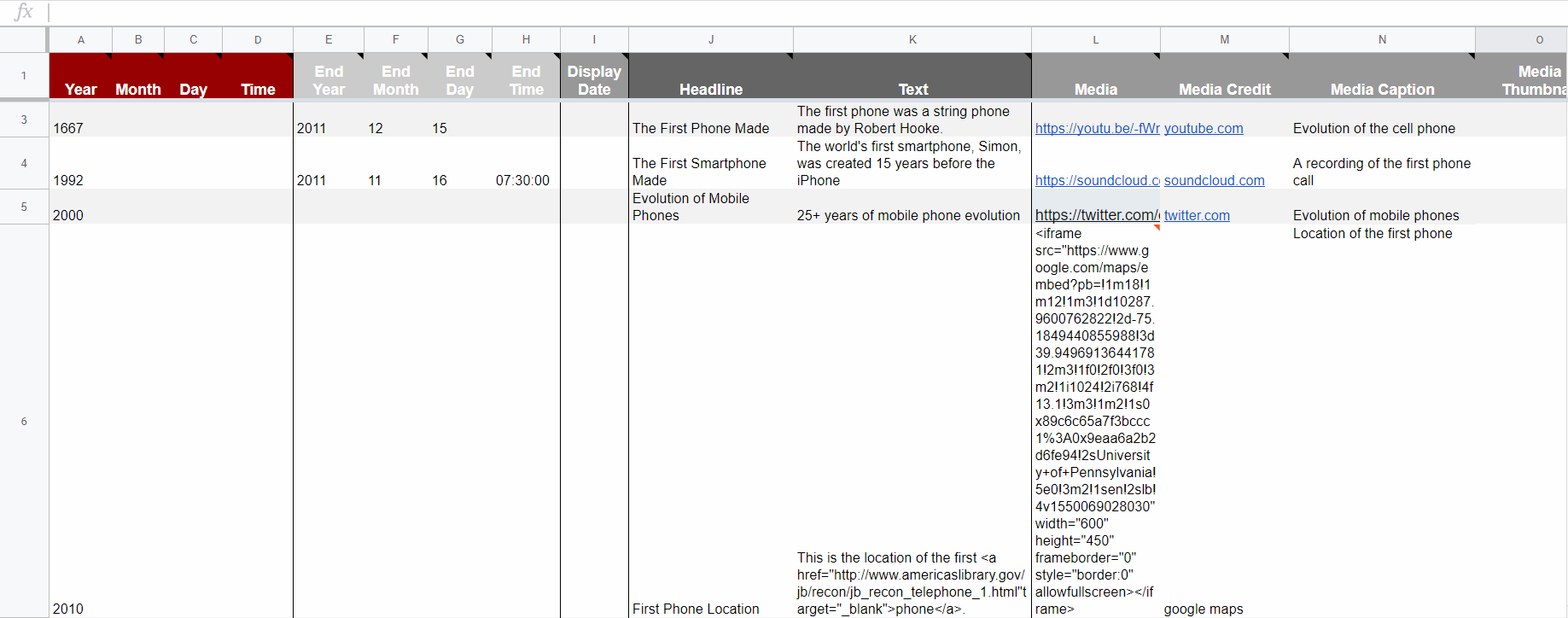Open the youtu.be link in Media column
Screen dimensions: 1568x618
1096,128
